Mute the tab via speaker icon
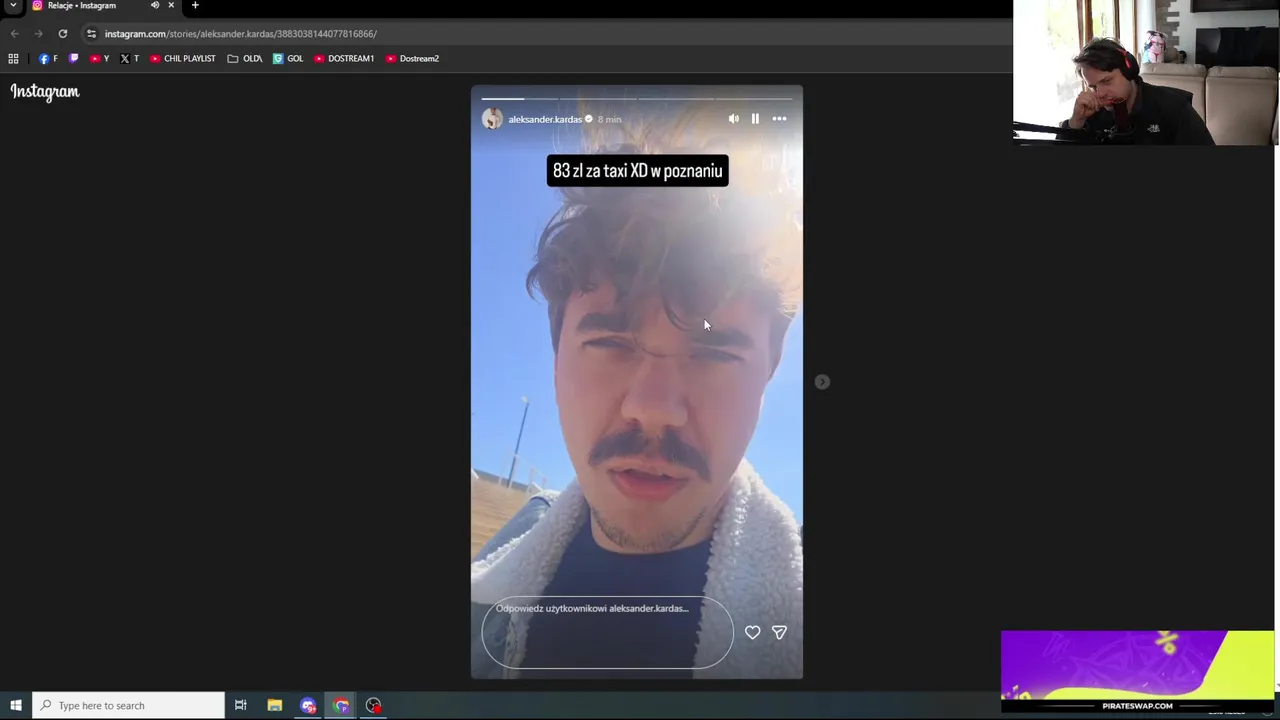The width and height of the screenshot is (1280, 720). click(155, 6)
